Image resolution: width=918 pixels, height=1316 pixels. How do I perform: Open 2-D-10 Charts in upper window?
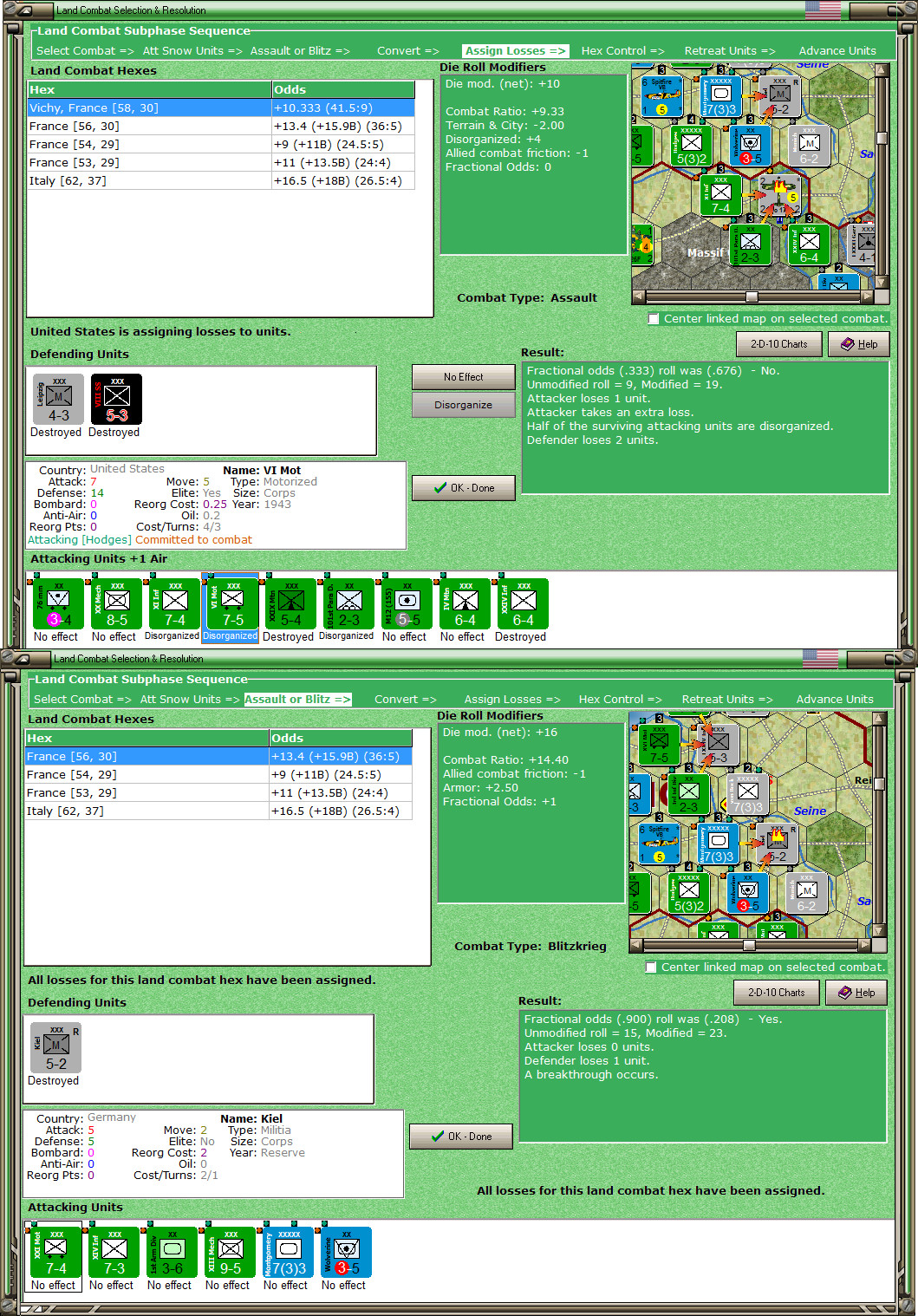[x=778, y=344]
